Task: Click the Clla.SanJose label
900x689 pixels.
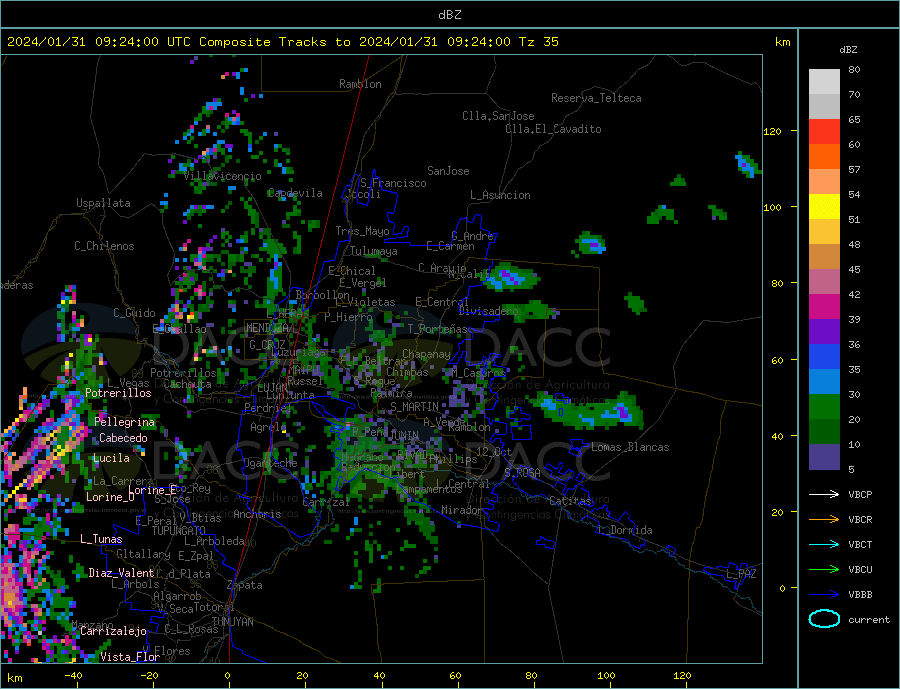Action: point(498,116)
